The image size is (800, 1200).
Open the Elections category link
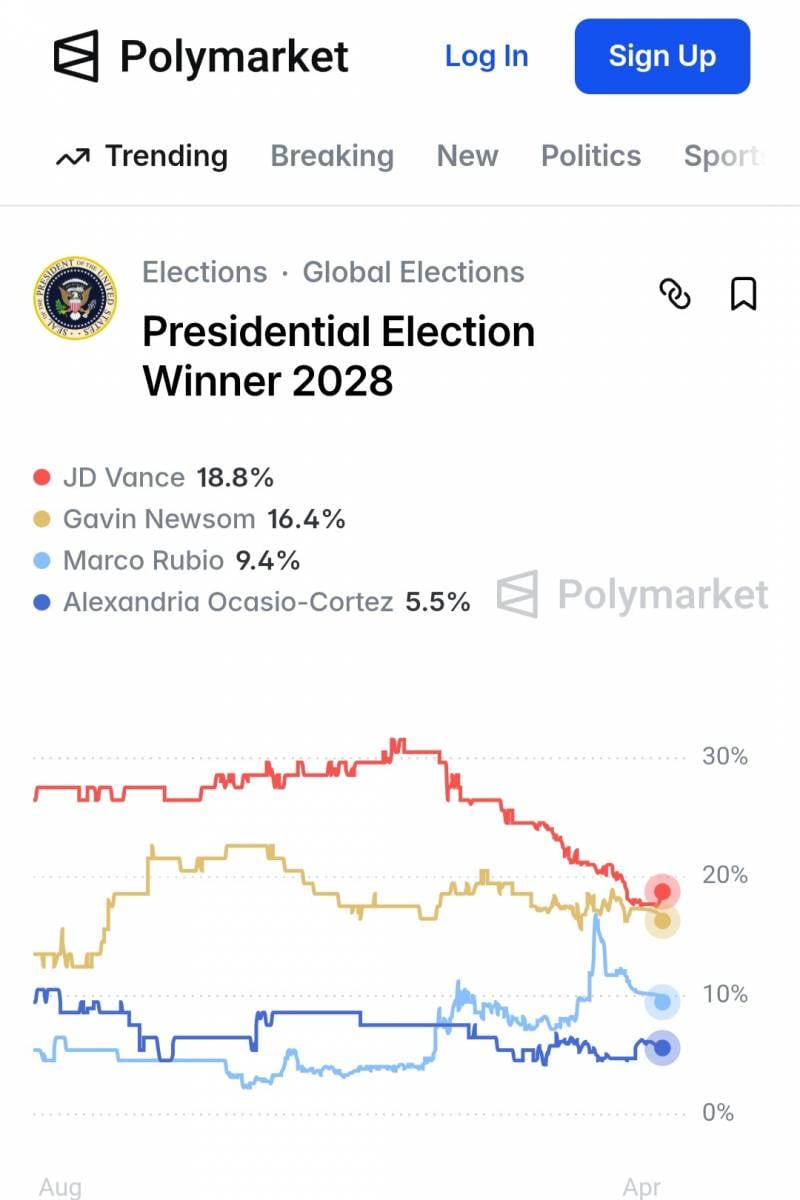[x=205, y=272]
